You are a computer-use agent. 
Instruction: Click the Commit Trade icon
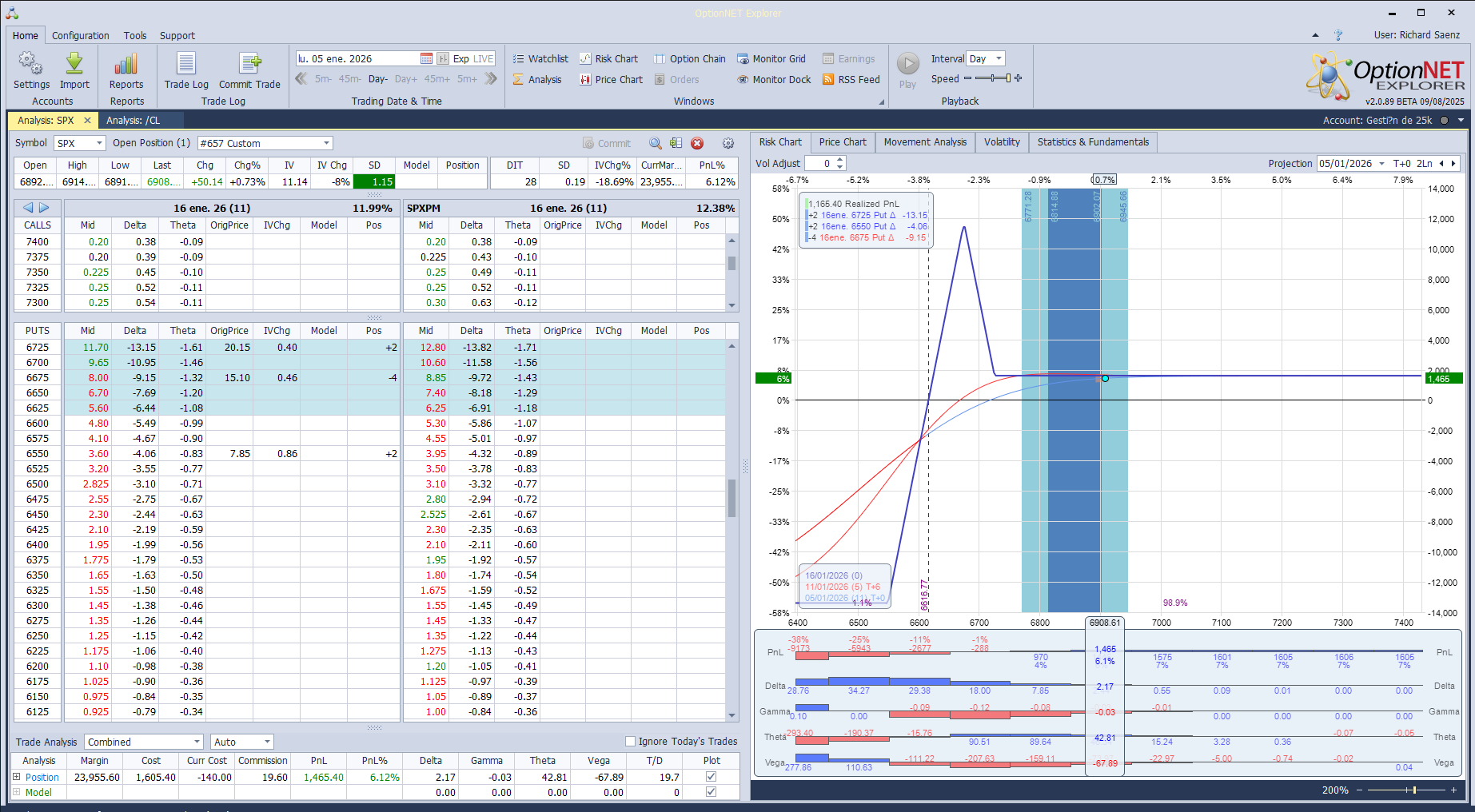[x=249, y=65]
